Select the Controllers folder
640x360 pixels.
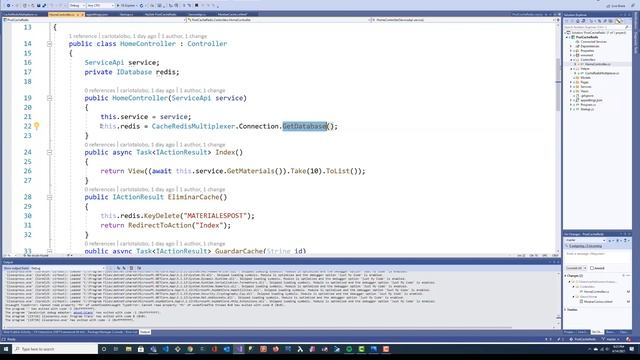click(588, 60)
